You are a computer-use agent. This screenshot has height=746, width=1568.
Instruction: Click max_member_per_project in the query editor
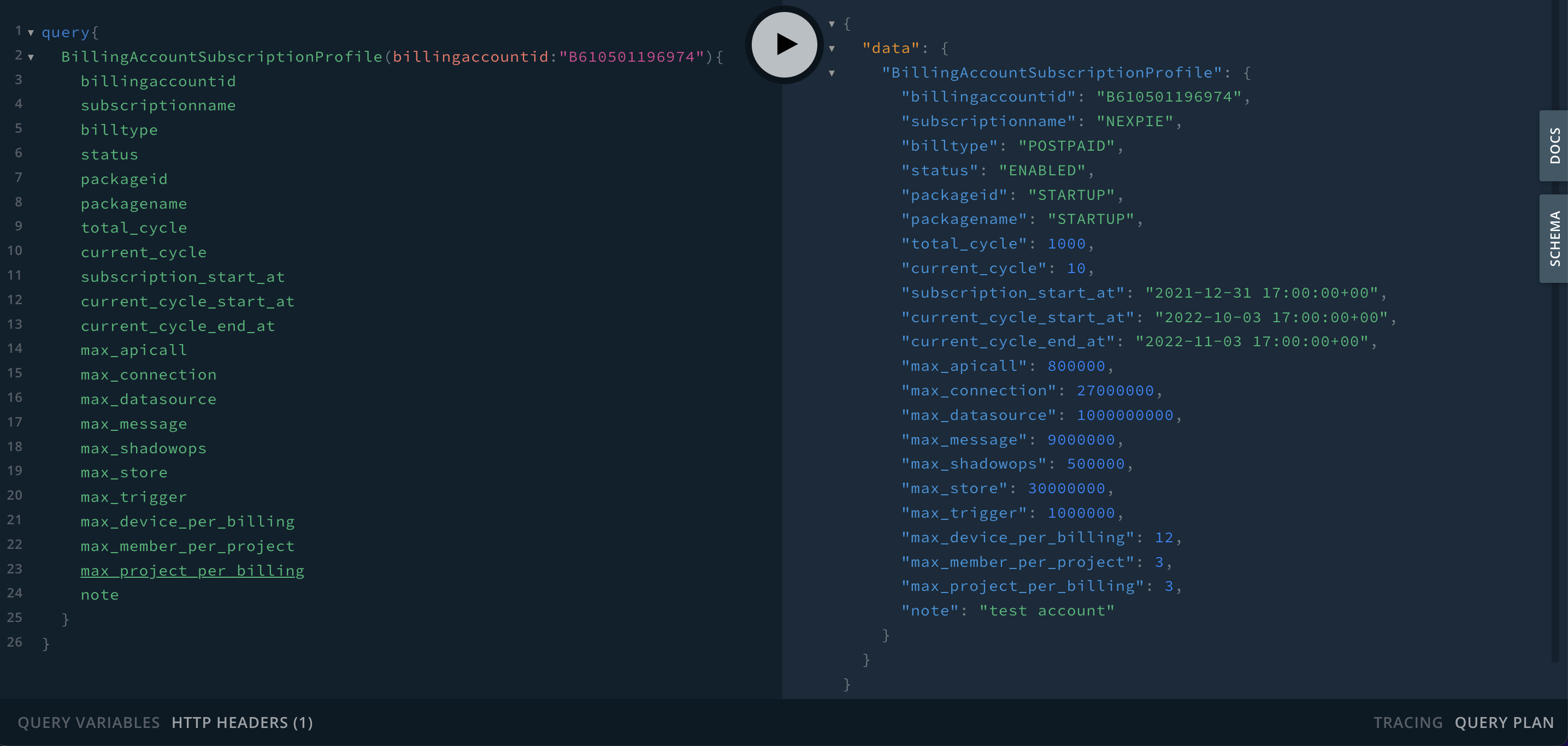tap(187, 547)
